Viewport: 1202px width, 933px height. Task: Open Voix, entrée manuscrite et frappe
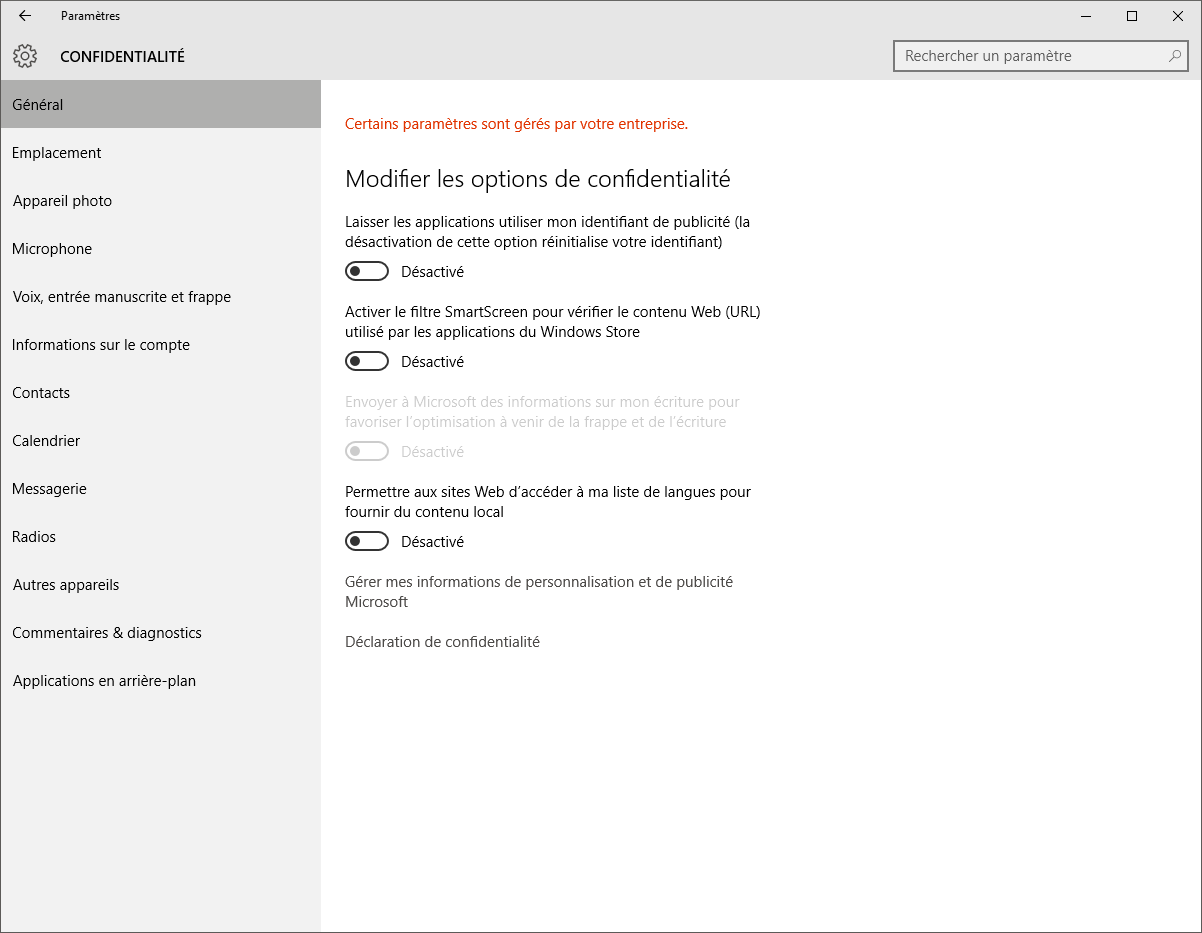pyautogui.click(x=121, y=297)
